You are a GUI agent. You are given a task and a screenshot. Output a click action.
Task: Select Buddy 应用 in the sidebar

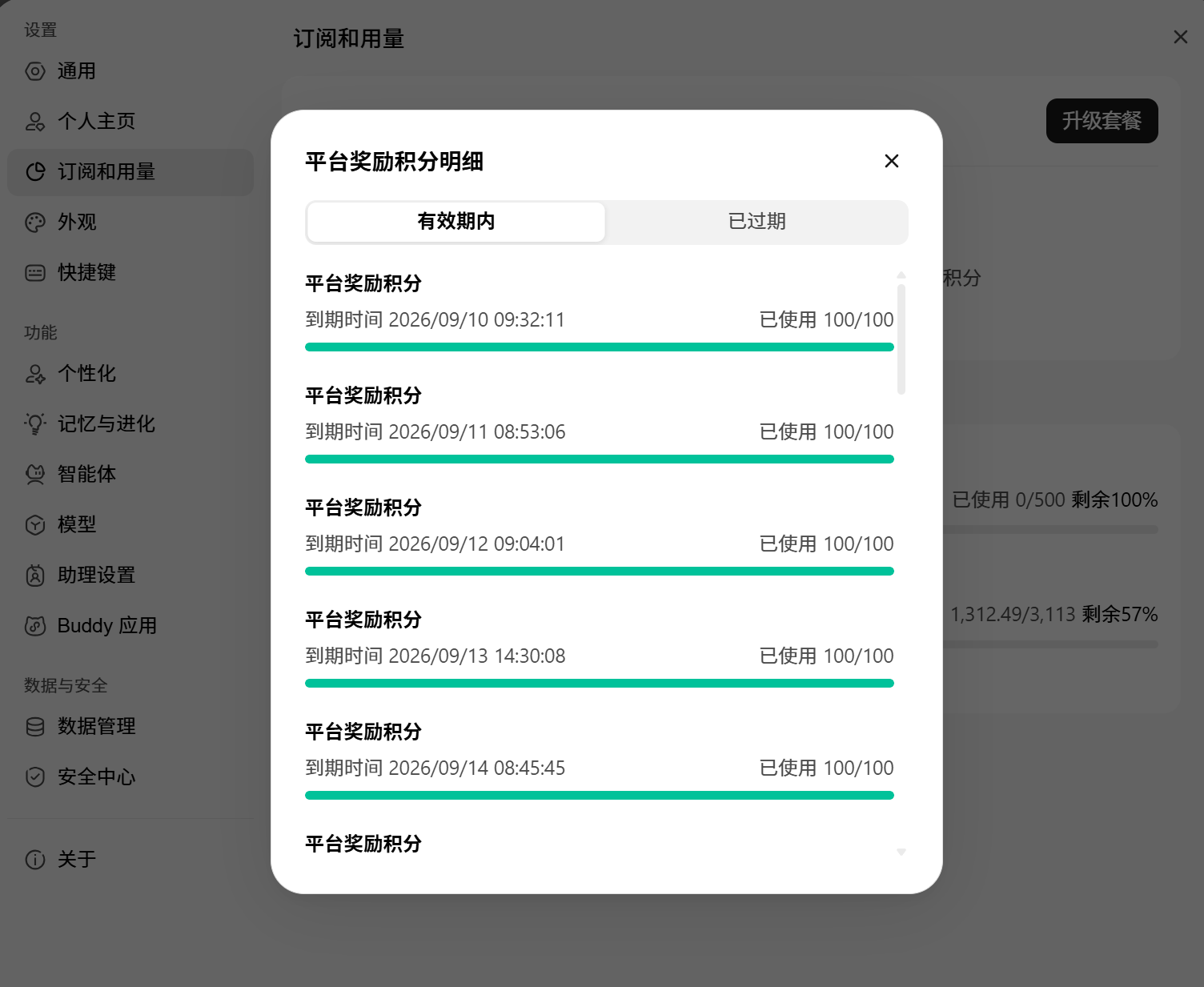point(130,626)
